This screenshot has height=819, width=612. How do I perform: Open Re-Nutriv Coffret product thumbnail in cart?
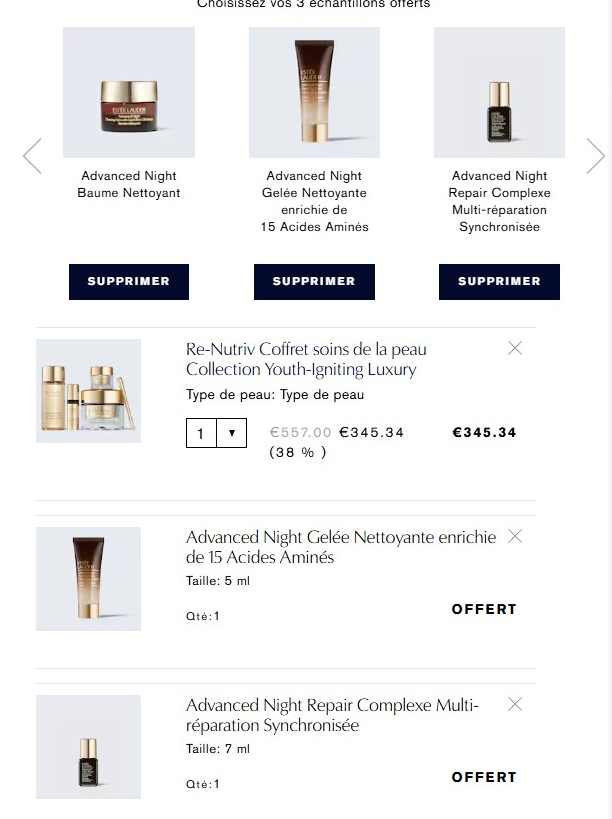coord(88,391)
